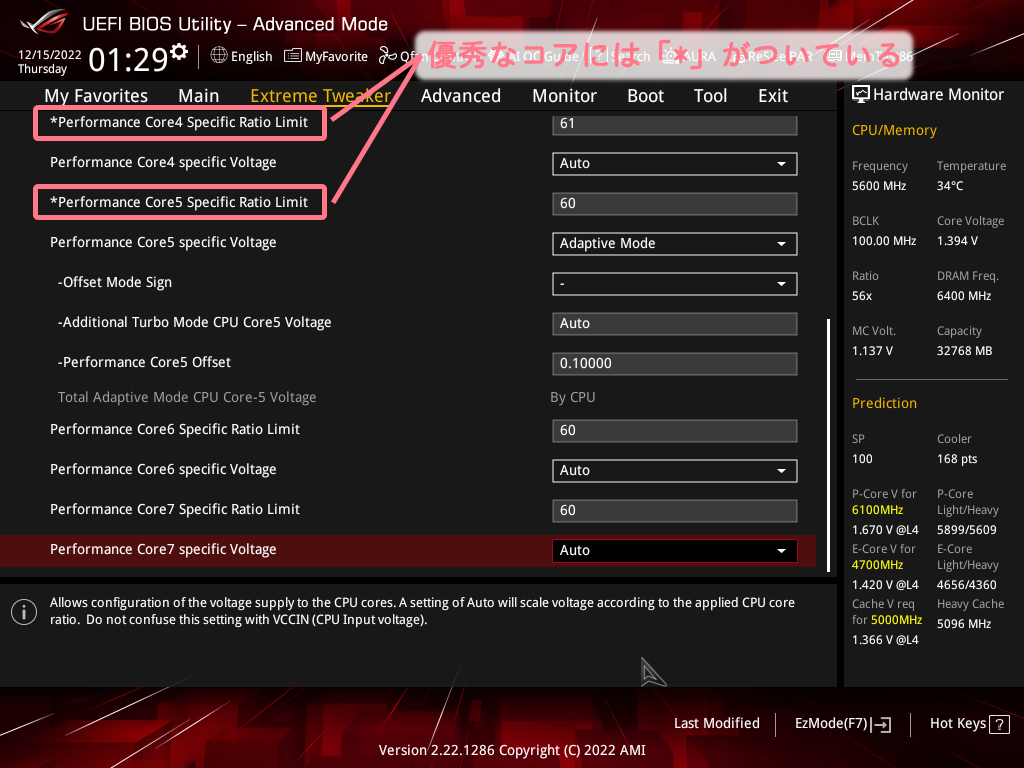The height and width of the screenshot is (768, 1024).
Task: Open the Tool tab
Action: [710, 95]
